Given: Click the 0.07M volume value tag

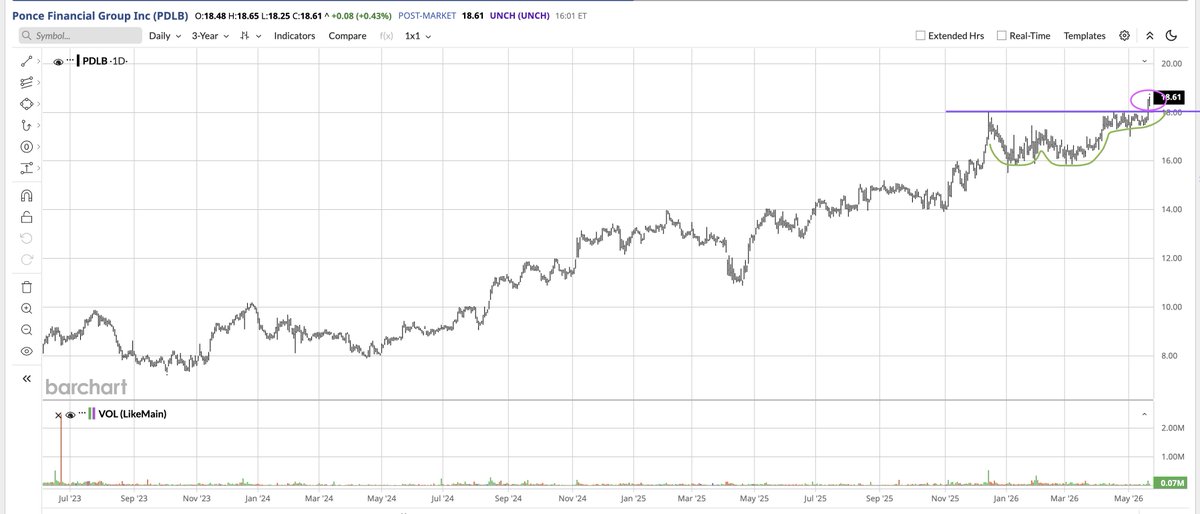Looking at the screenshot, I should (1172, 483).
